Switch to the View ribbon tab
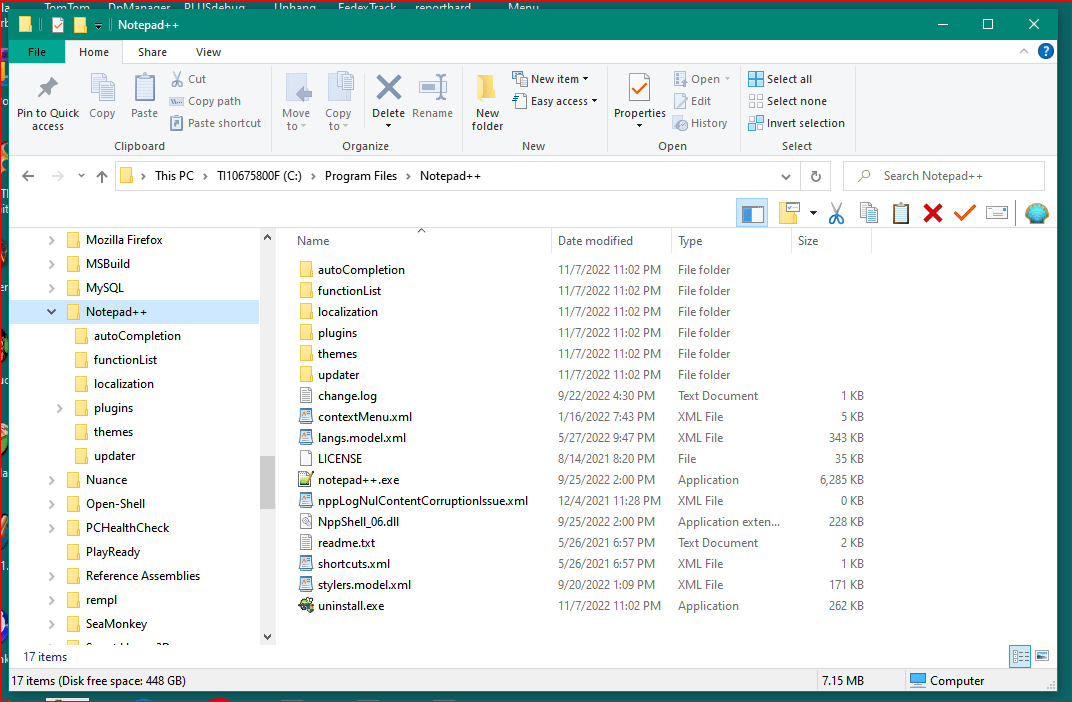The width and height of the screenshot is (1072, 702). click(x=208, y=51)
